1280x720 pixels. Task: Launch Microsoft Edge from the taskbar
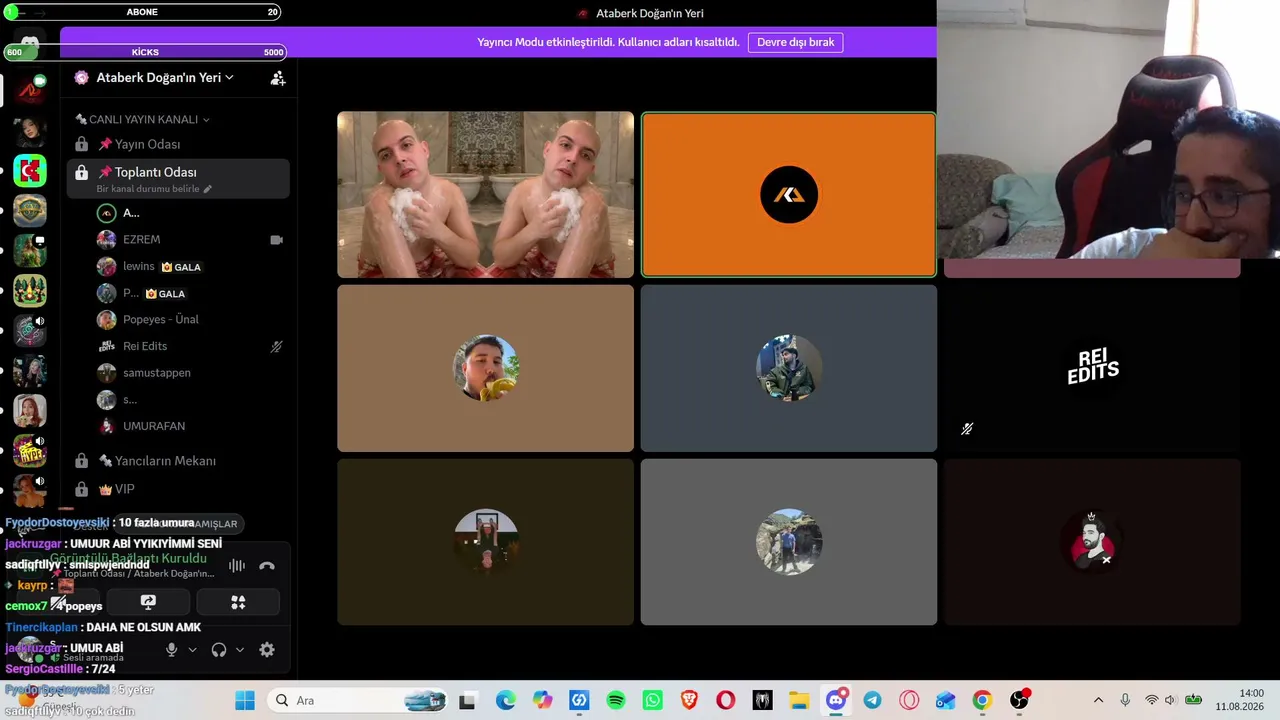coord(506,701)
